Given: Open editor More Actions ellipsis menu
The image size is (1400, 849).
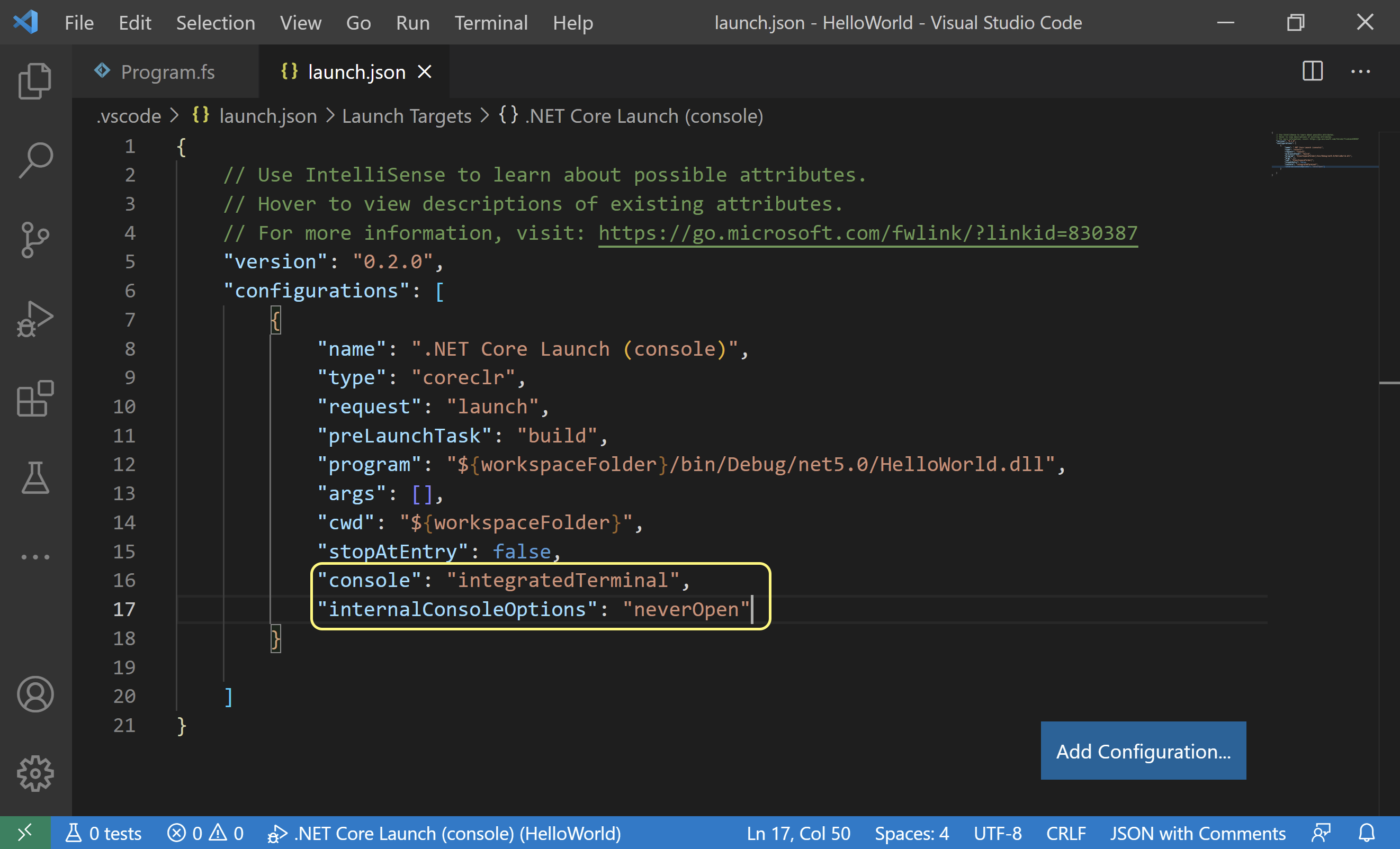Looking at the screenshot, I should [x=1360, y=71].
